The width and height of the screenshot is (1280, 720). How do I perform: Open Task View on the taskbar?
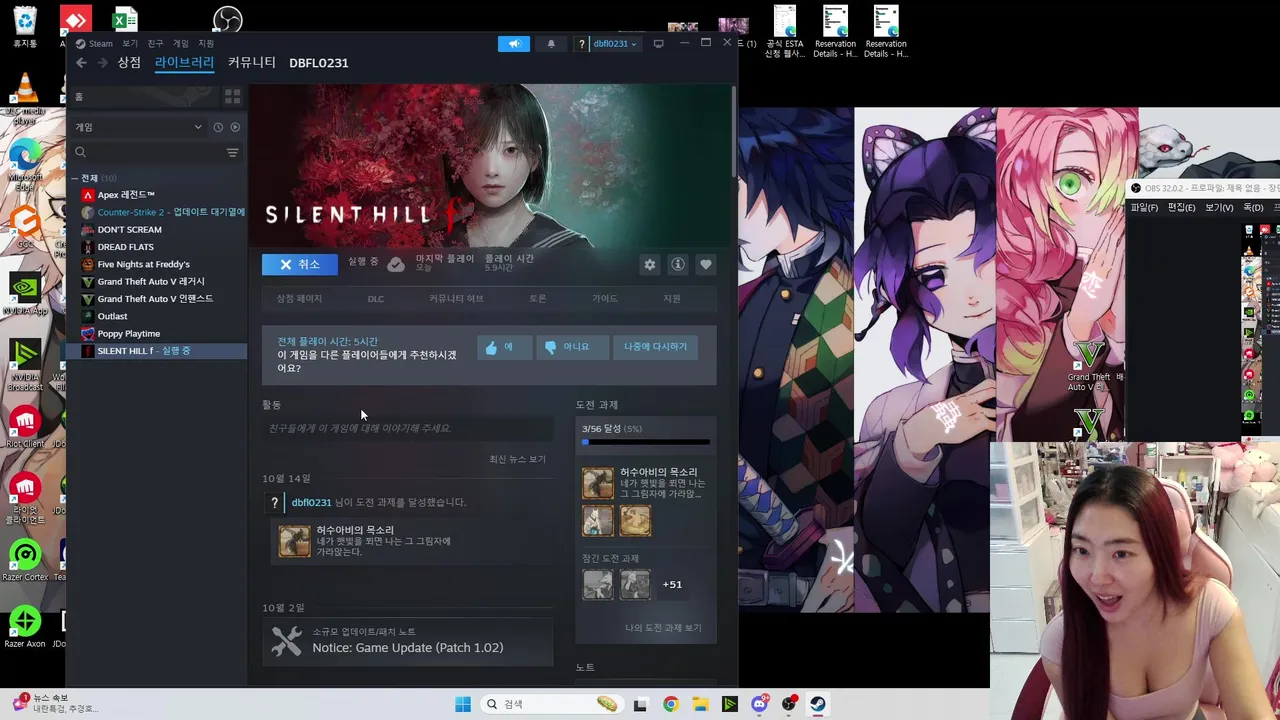pos(640,704)
